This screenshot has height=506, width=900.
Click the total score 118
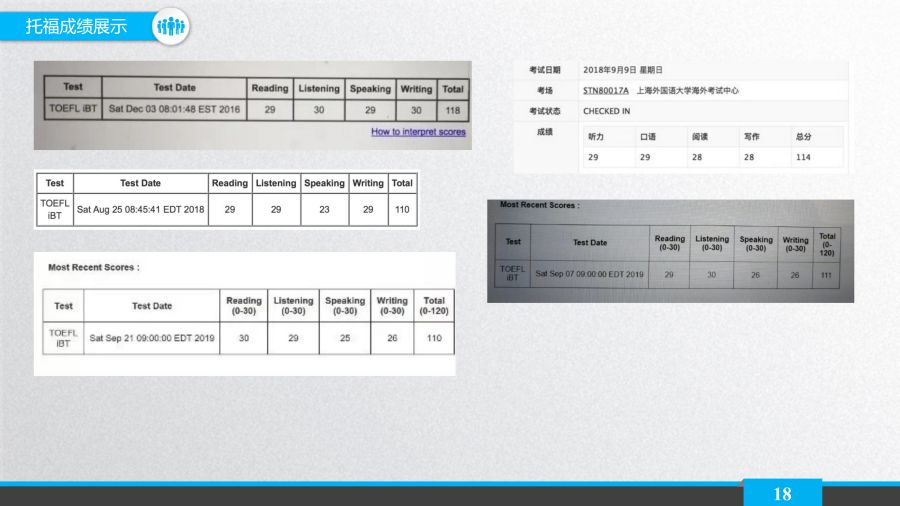[453, 110]
